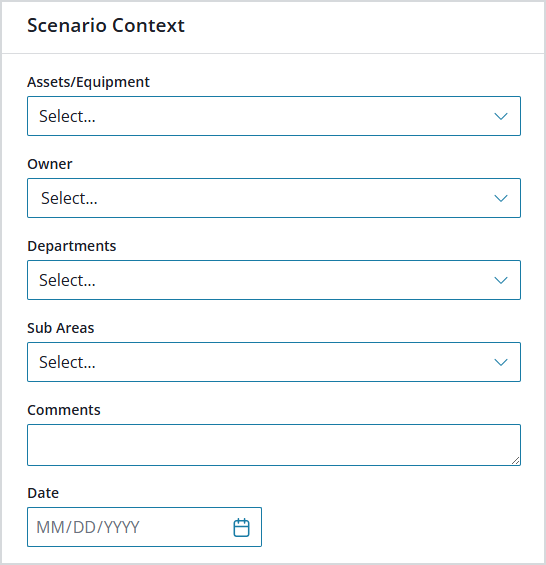Image resolution: width=546 pixels, height=565 pixels.
Task: Open the Assets/Equipment select box
Action: (274, 116)
